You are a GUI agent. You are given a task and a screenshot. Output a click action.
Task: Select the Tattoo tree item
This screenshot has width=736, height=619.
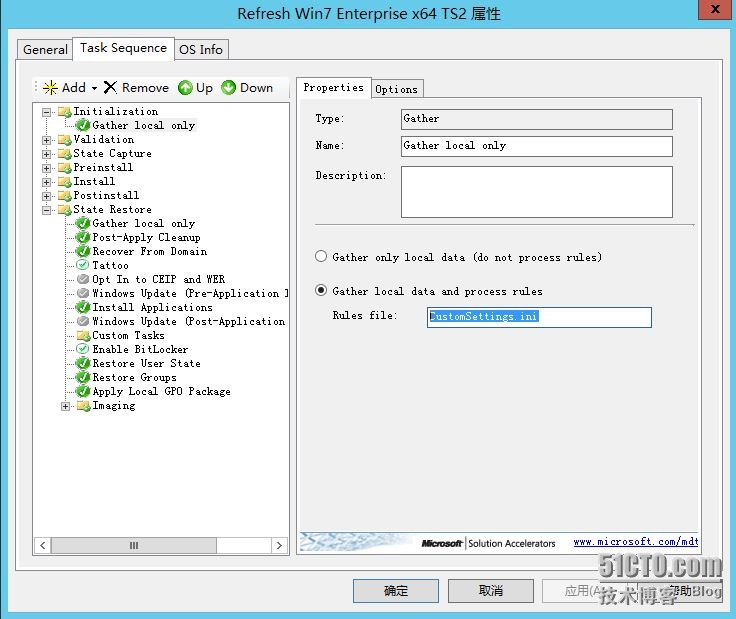point(110,266)
